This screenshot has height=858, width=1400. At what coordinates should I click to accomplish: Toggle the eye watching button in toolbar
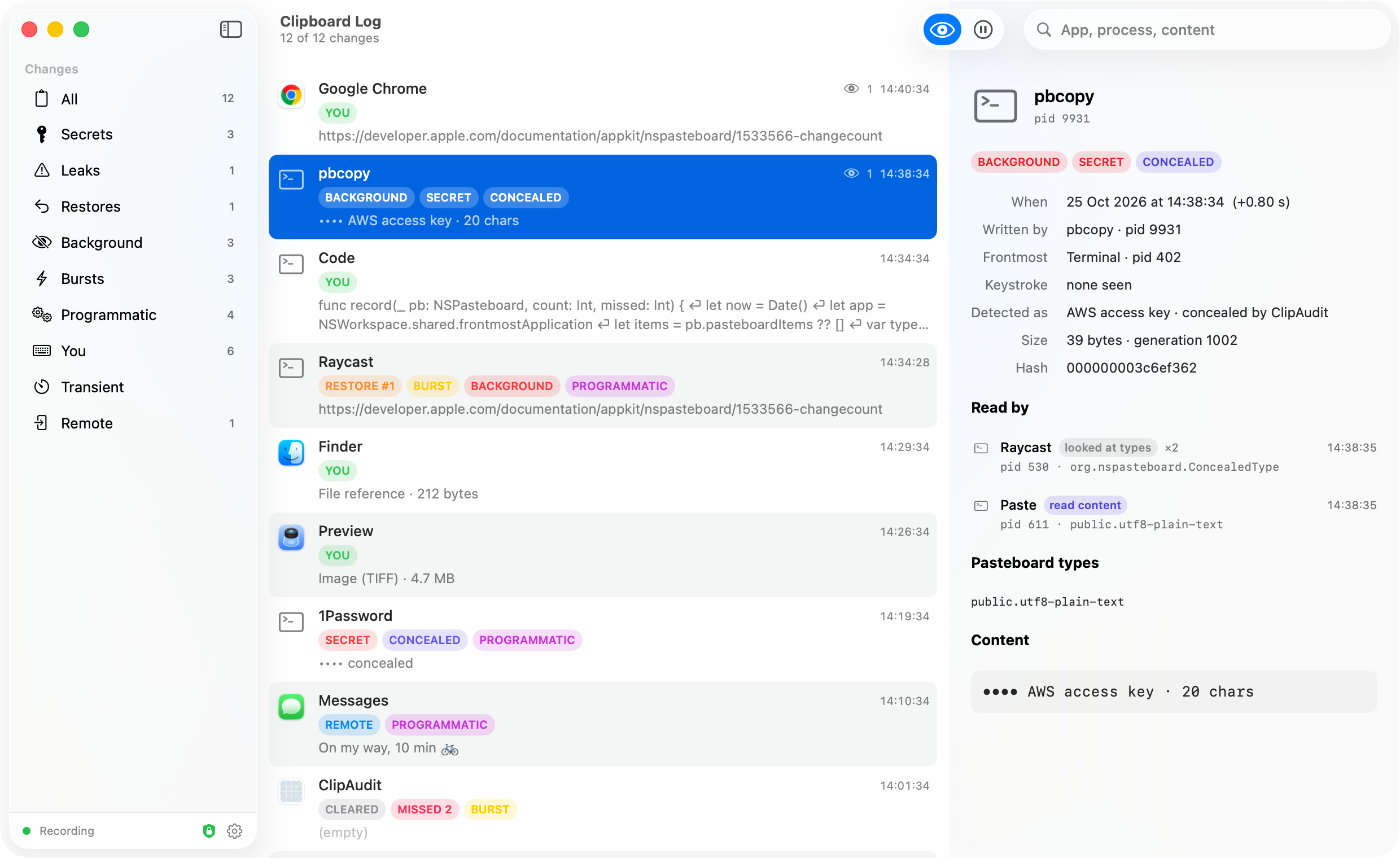tap(942, 29)
